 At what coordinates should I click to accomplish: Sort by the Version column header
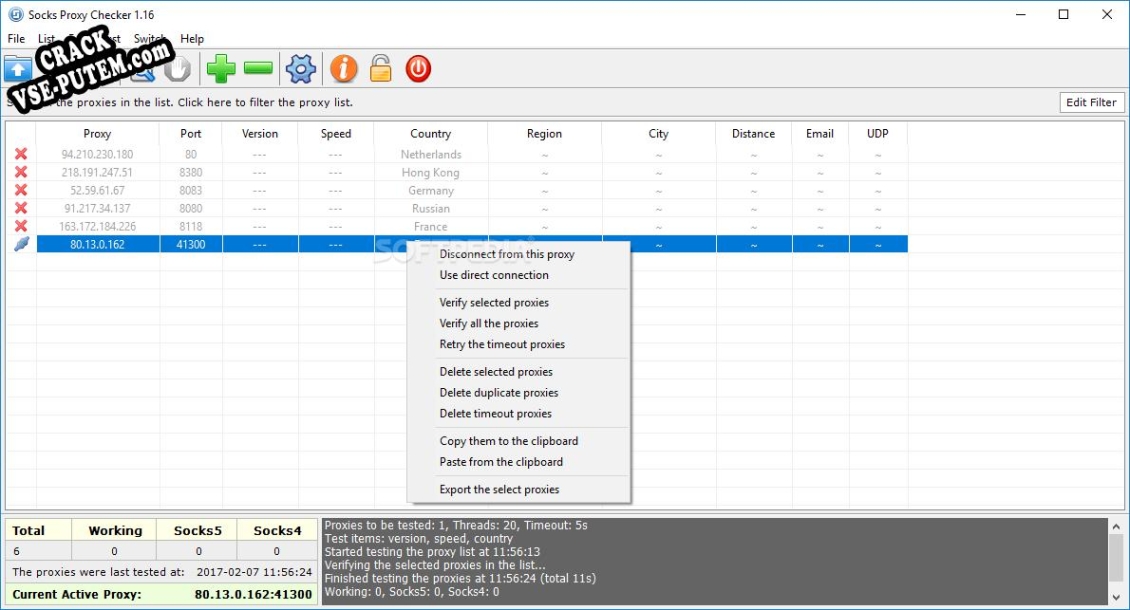tap(259, 134)
